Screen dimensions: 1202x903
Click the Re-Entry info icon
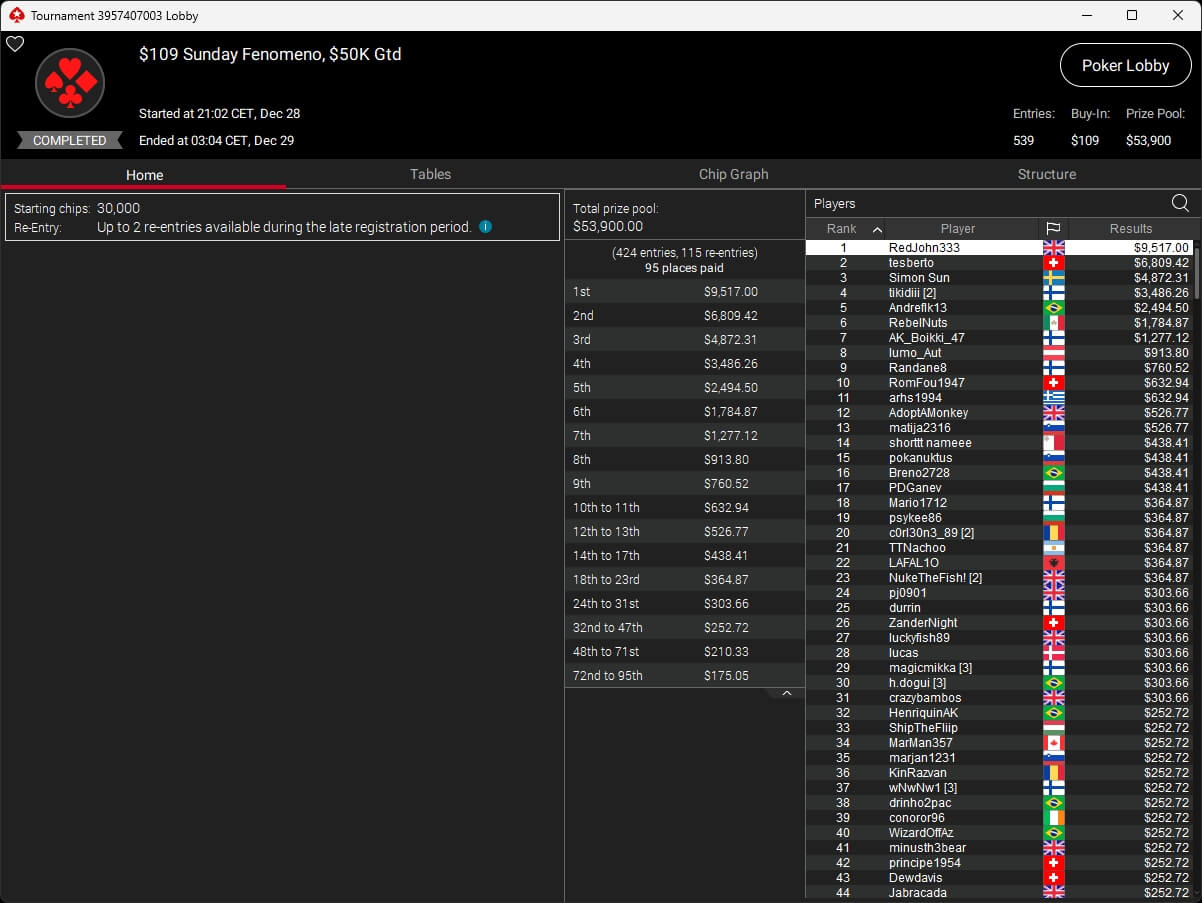[486, 227]
